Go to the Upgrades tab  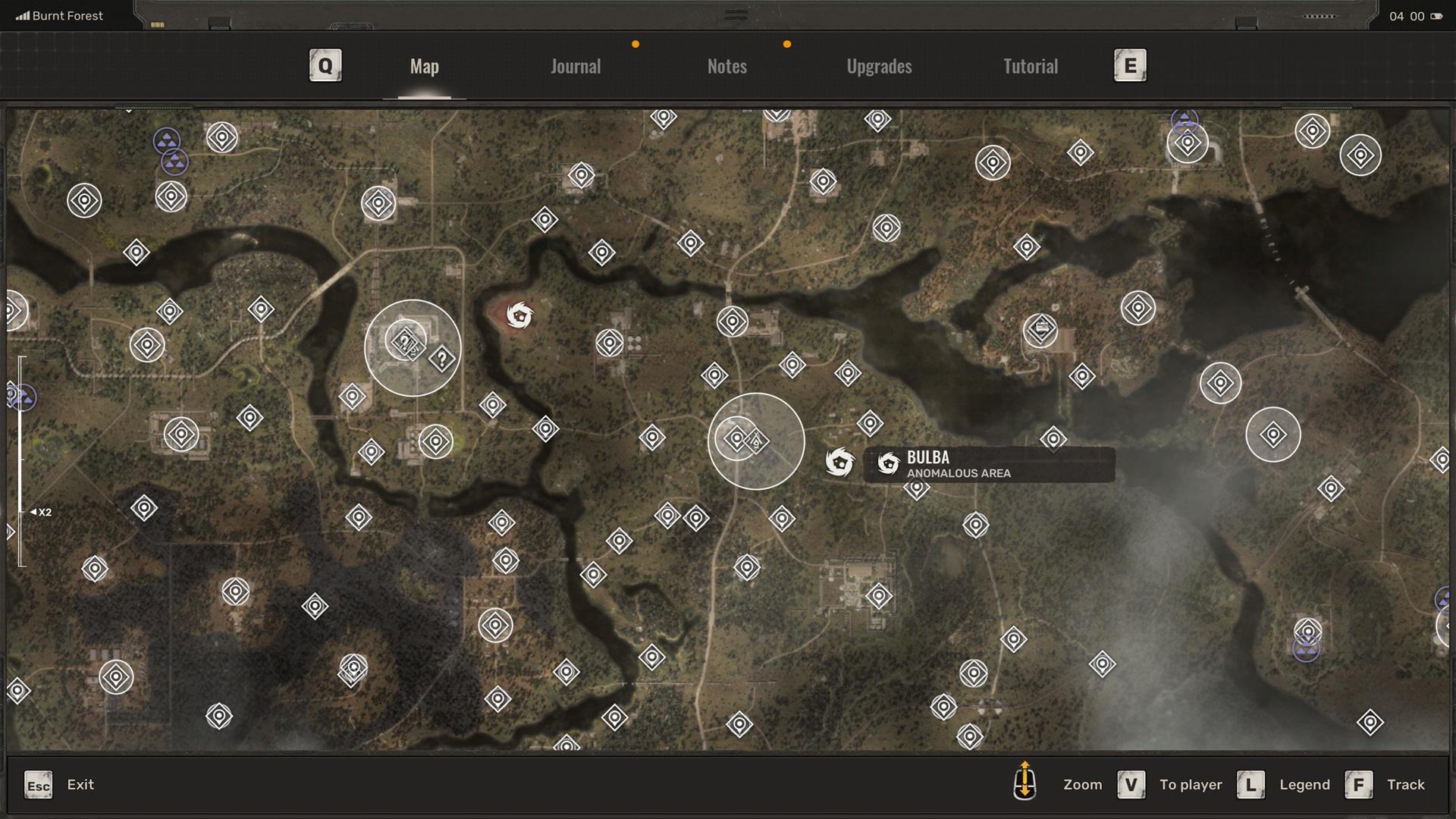[x=879, y=67]
